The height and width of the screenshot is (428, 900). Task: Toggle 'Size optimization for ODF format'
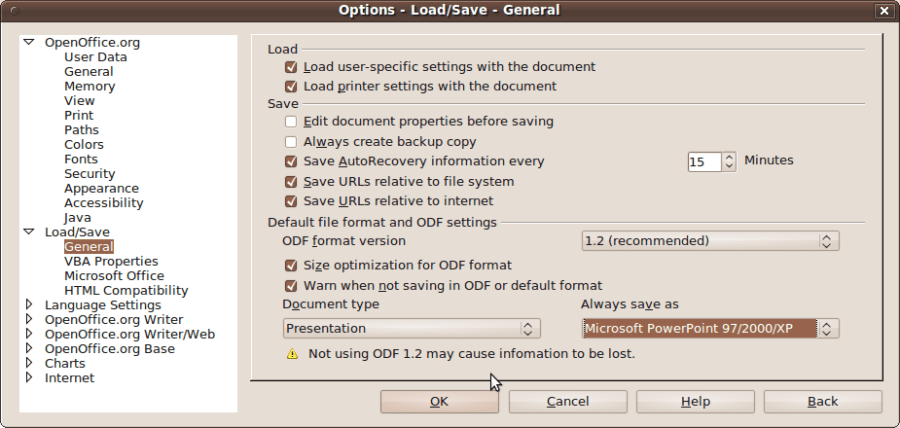291,266
